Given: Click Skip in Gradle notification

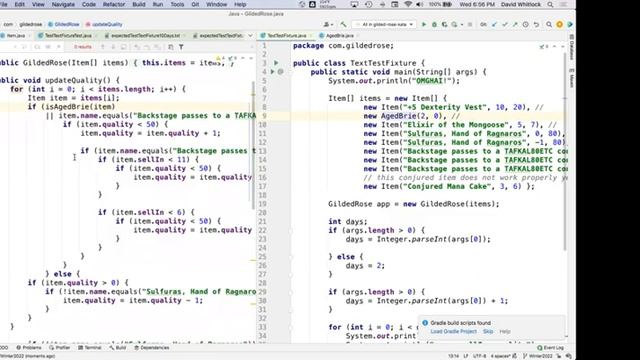Looking at the screenshot, I should (488, 331).
